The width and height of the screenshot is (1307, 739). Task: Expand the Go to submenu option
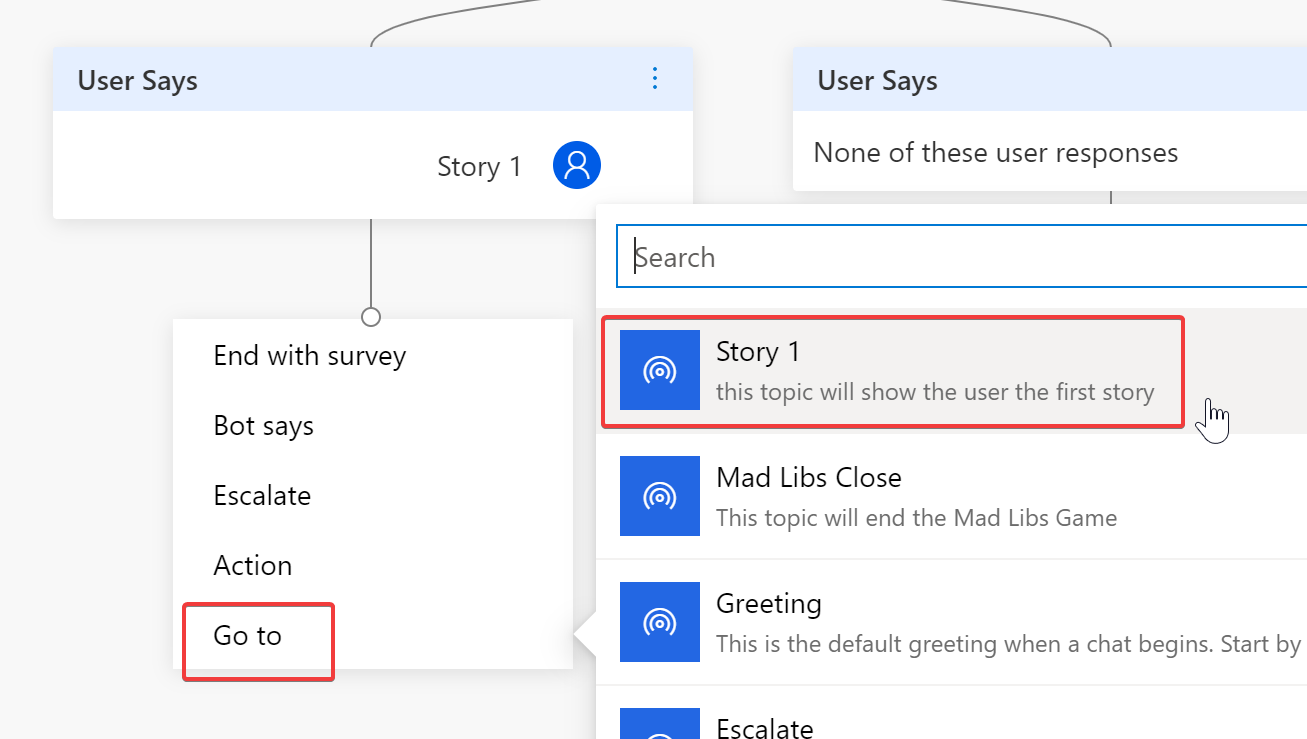[248, 636]
